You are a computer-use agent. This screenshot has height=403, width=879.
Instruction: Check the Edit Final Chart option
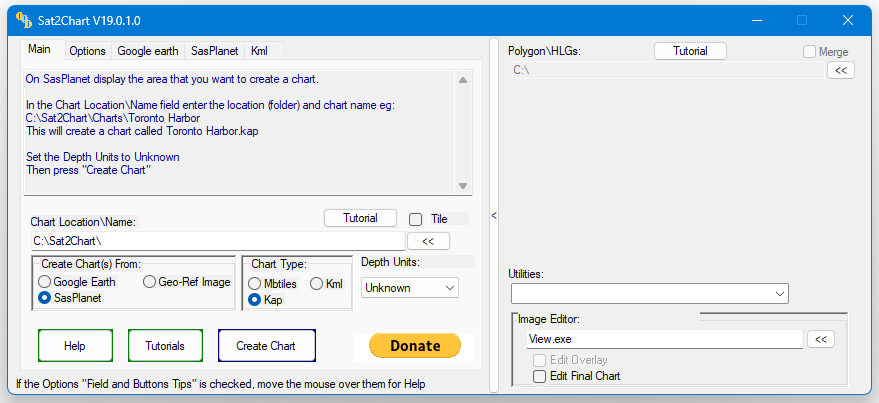click(x=540, y=376)
